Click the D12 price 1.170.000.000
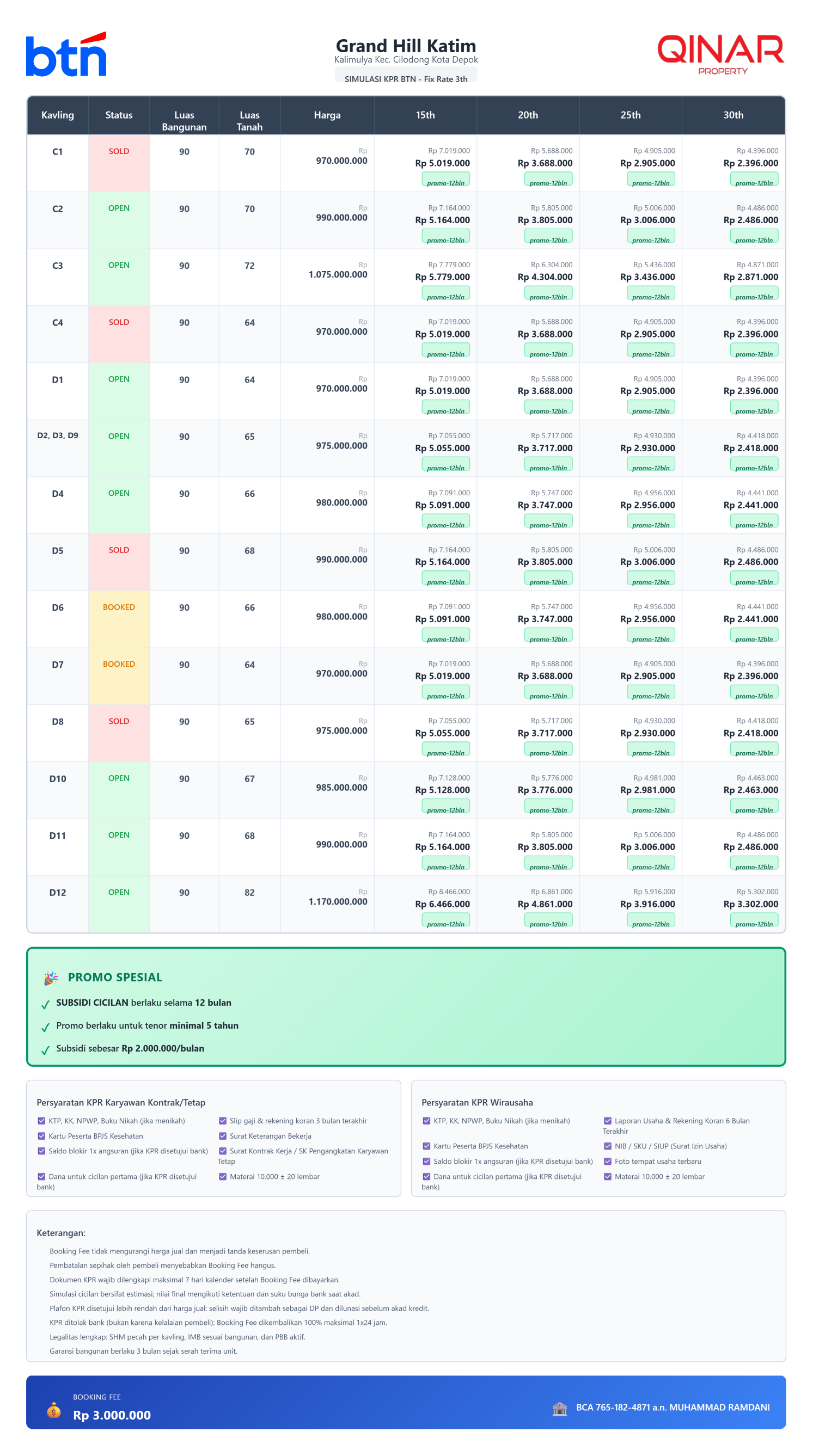The height and width of the screenshot is (1456, 813). [x=338, y=901]
